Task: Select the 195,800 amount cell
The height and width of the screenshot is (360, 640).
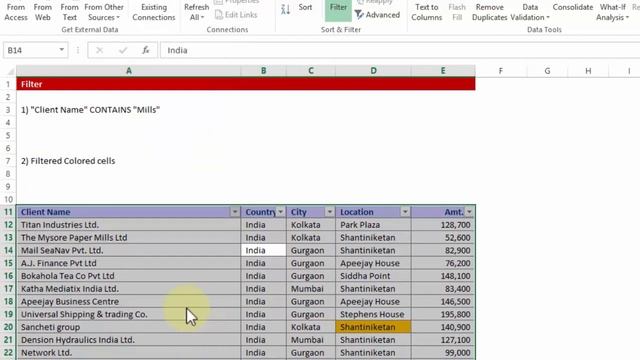Action: pos(443,314)
